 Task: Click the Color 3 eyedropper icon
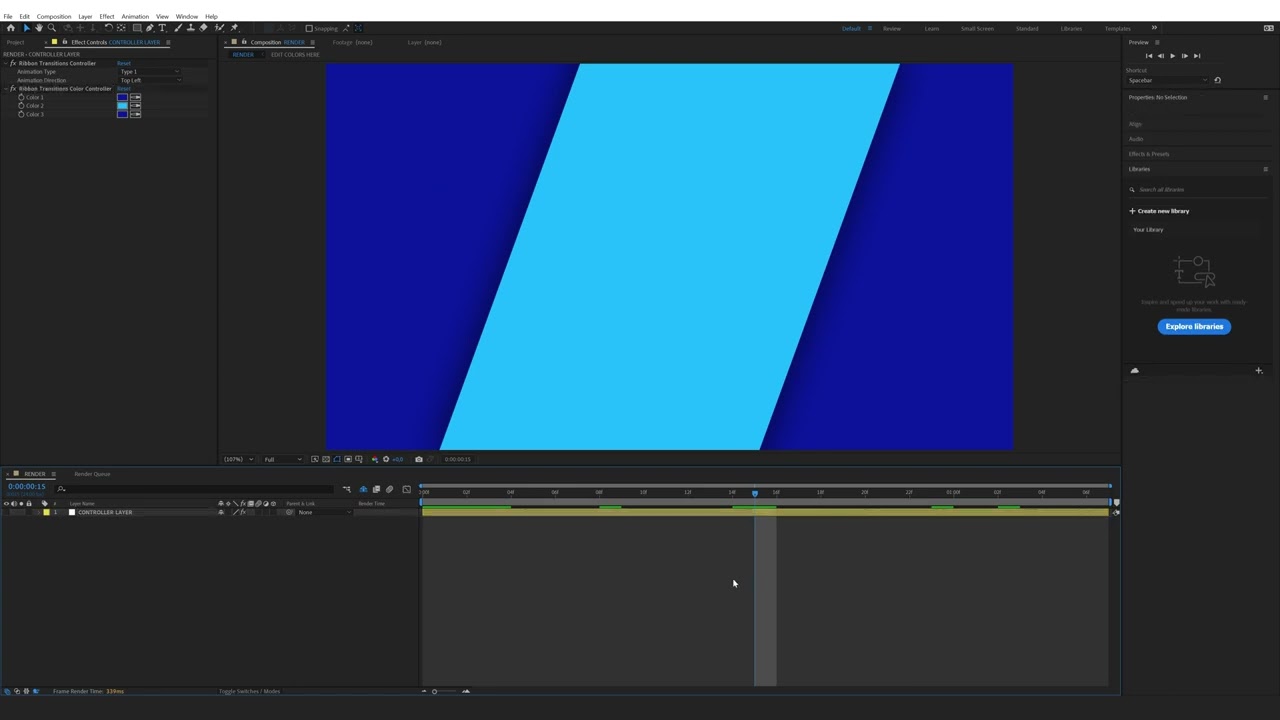point(135,114)
